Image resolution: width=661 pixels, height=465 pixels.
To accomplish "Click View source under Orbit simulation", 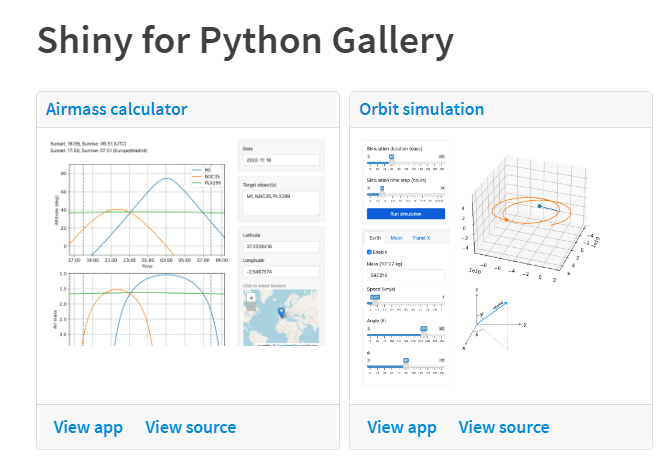I will tap(504, 427).
